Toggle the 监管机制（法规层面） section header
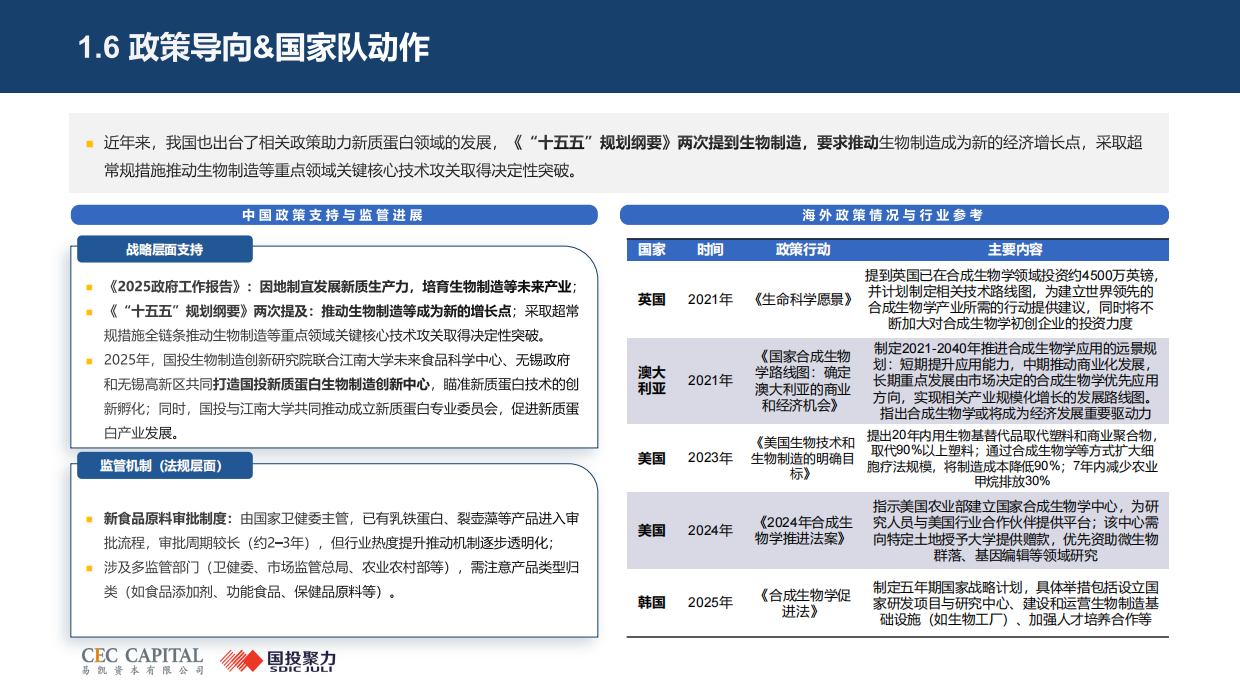This screenshot has width=1240, height=697. click(x=162, y=465)
